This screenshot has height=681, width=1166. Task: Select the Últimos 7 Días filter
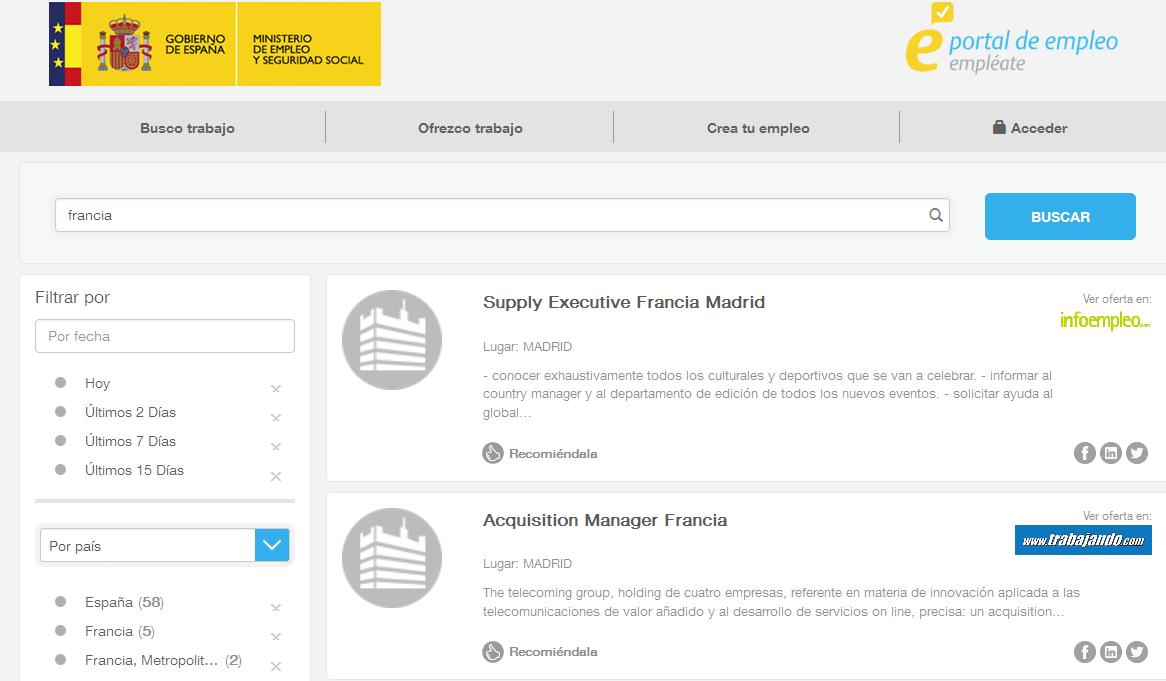pyautogui.click(x=130, y=441)
